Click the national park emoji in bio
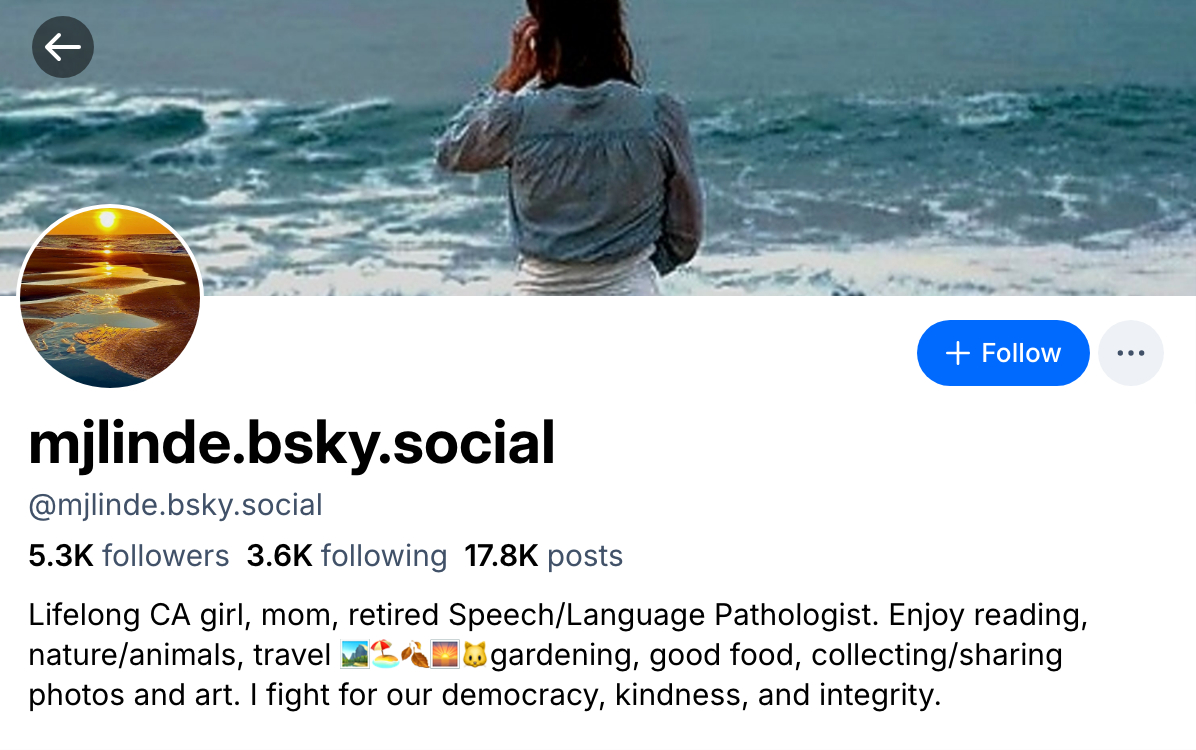This screenshot has width=1196, height=750. tap(354, 656)
